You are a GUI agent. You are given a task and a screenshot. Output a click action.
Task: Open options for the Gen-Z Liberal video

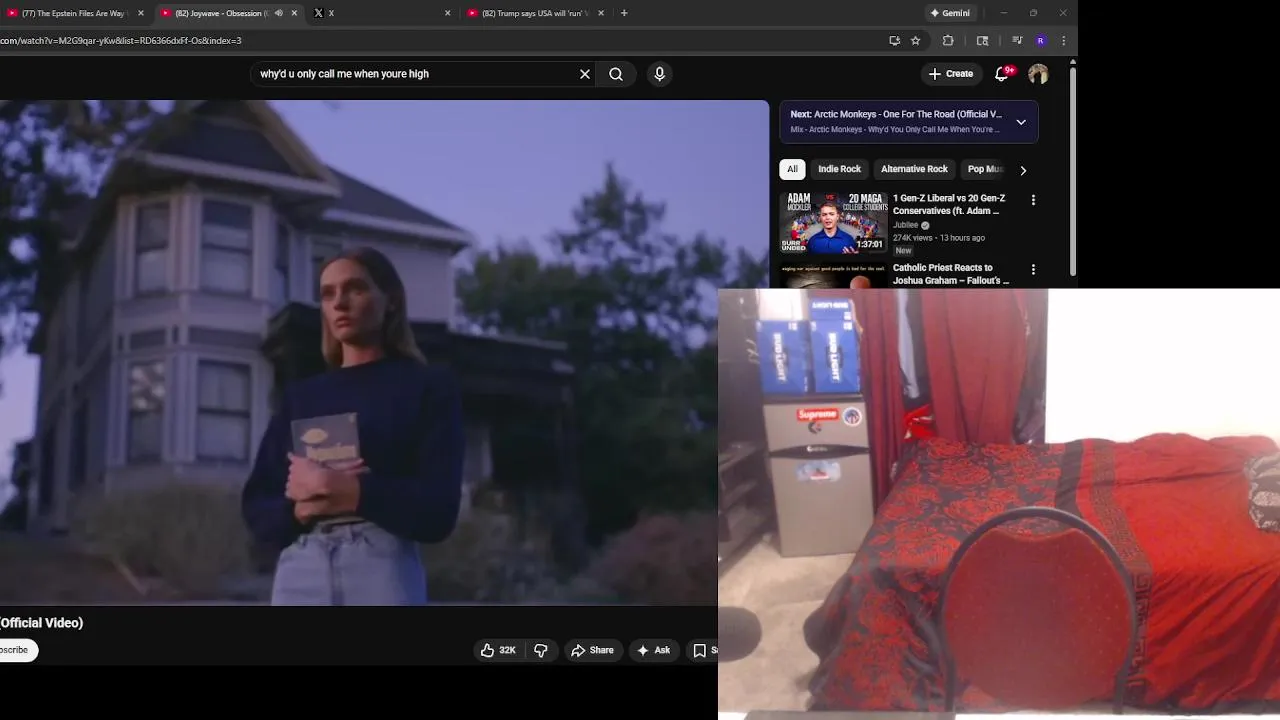pos(1033,200)
